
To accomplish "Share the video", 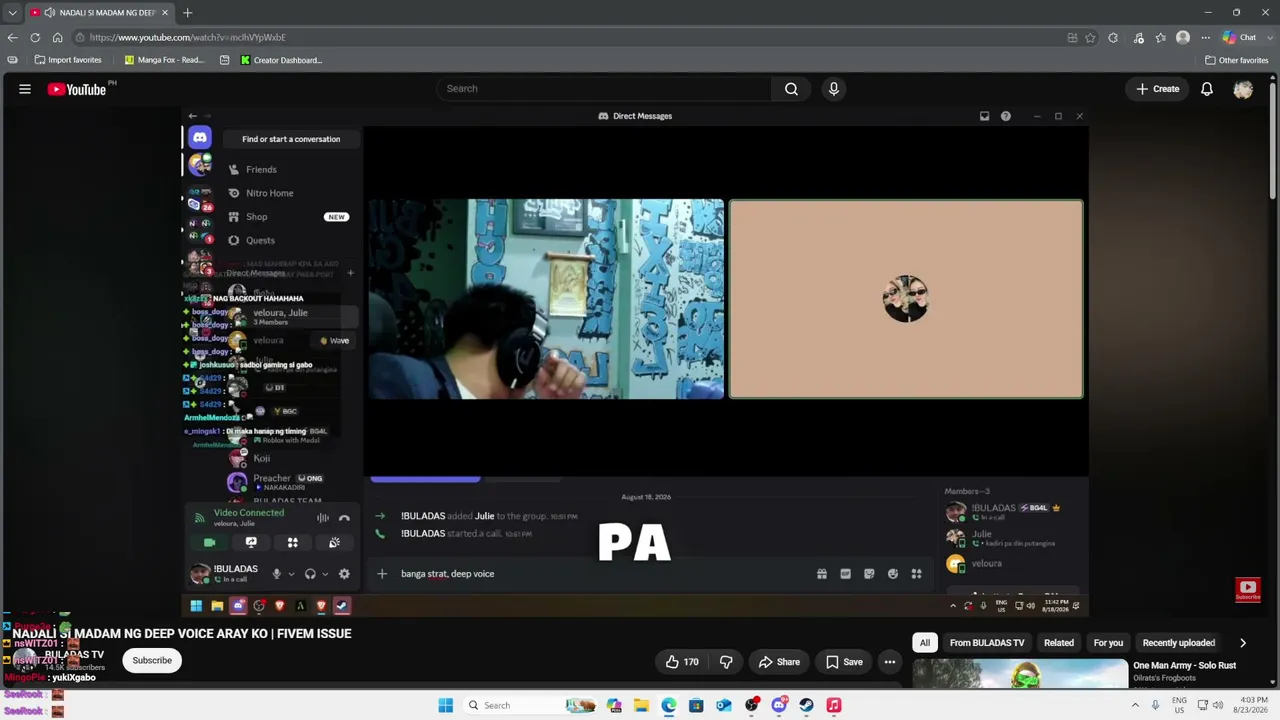I will (x=779, y=662).
